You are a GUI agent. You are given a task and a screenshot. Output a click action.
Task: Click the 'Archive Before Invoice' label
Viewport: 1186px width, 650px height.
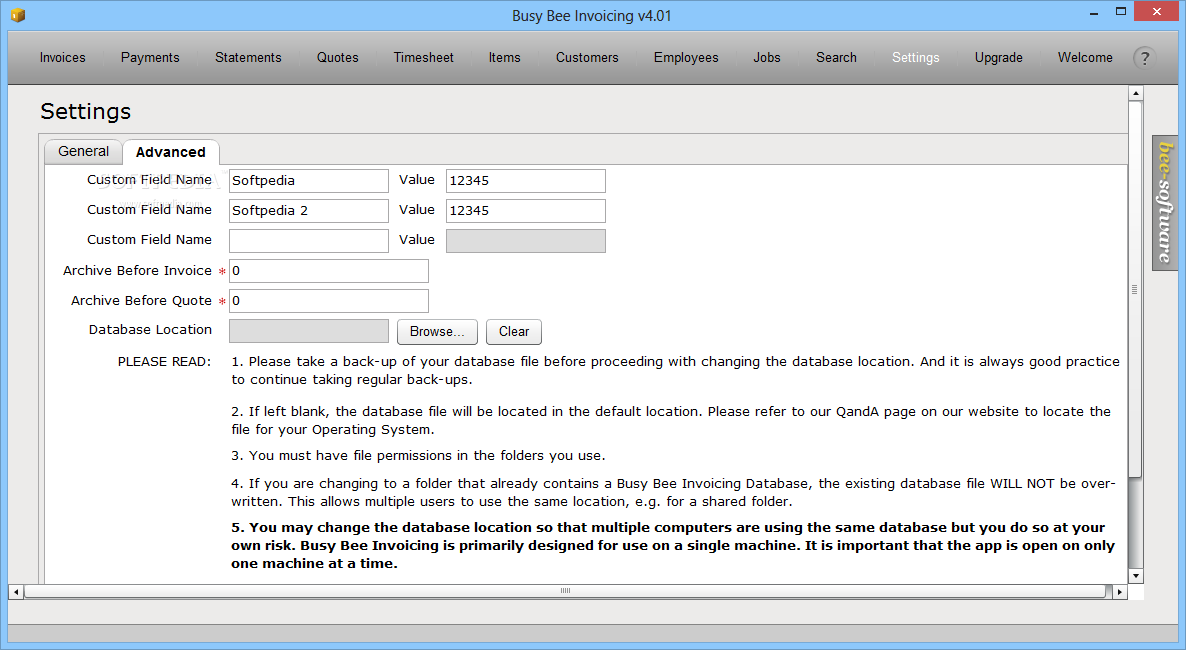click(137, 271)
